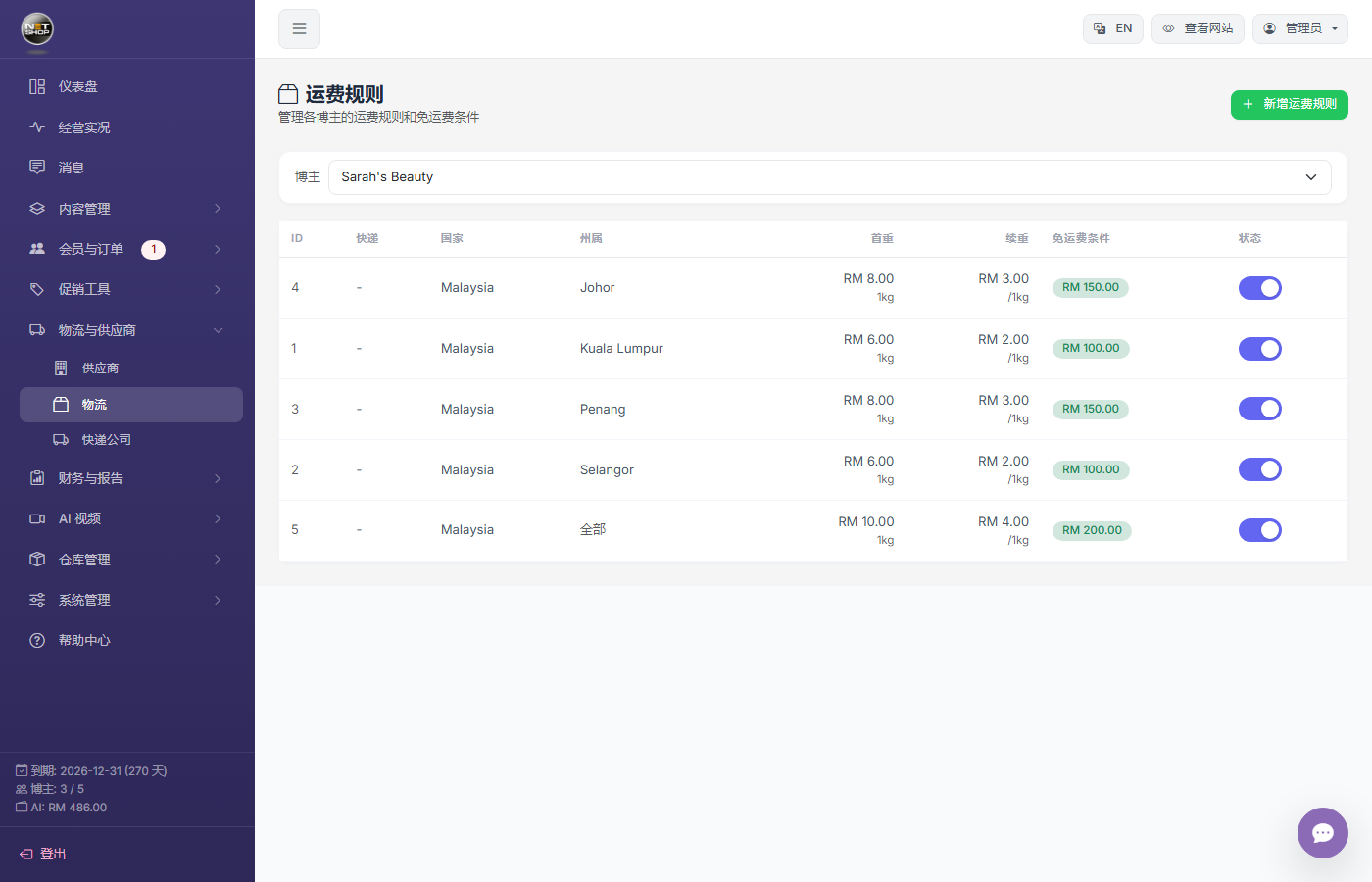The image size is (1372, 882).
Task: Click the AI: RM 486.00 balance text
Action: pos(69,808)
